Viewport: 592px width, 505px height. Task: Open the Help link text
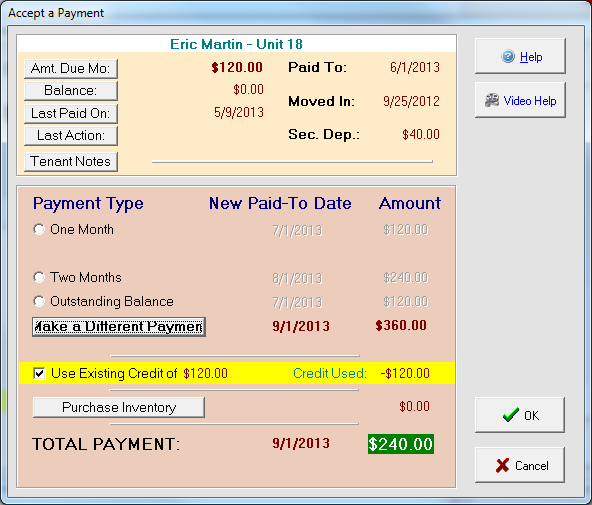pos(531,57)
